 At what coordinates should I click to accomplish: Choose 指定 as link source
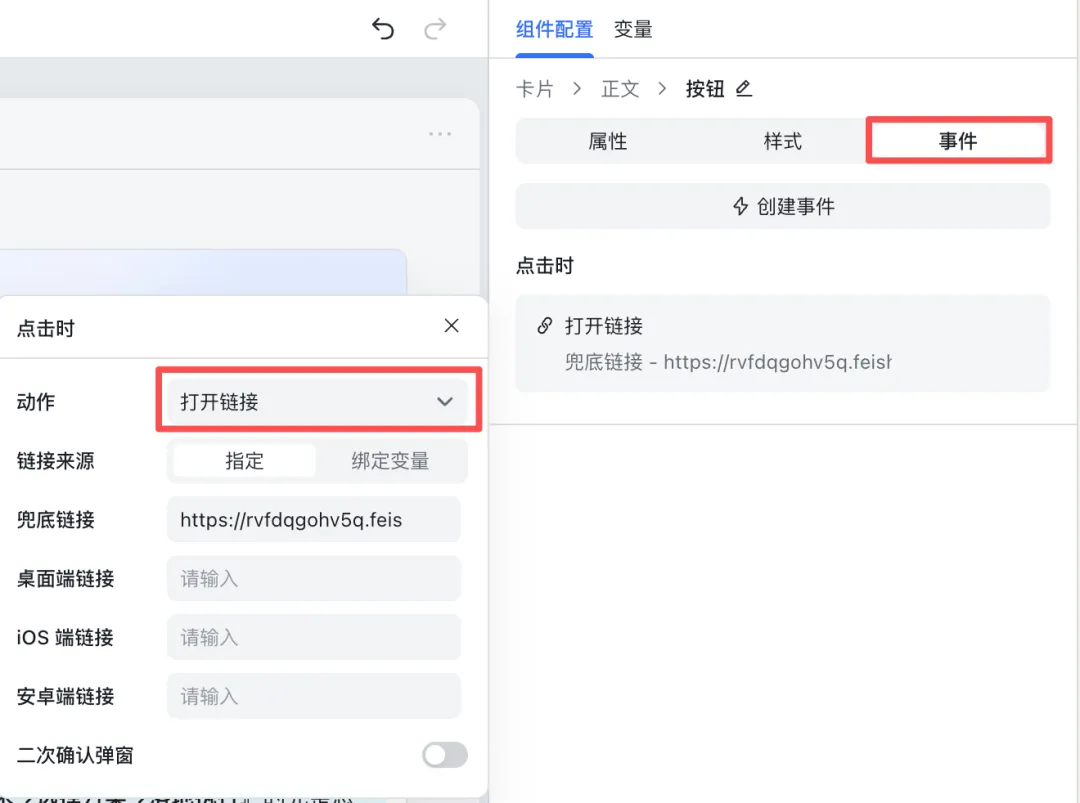(x=245, y=461)
